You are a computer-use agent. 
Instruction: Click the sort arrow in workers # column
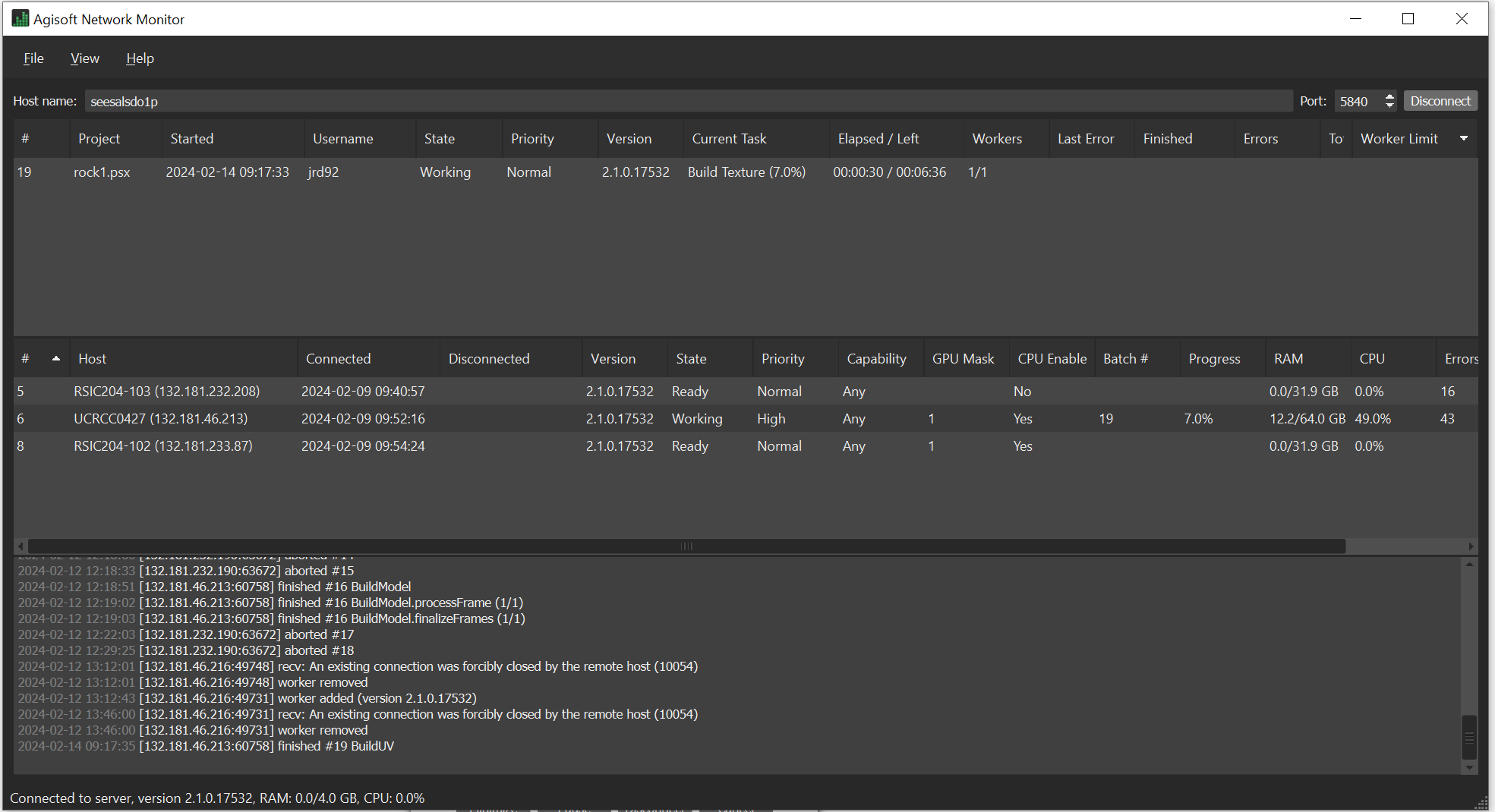click(x=55, y=358)
